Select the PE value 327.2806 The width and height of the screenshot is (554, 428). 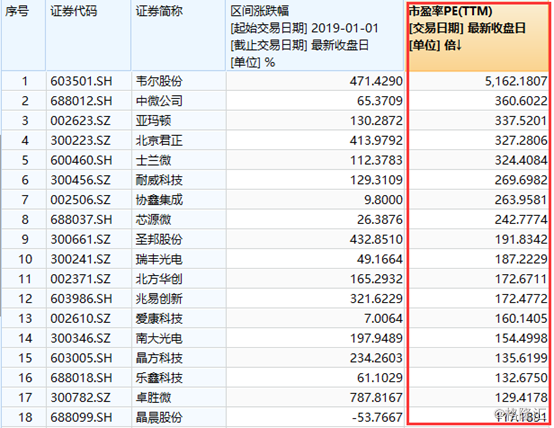tap(521, 141)
